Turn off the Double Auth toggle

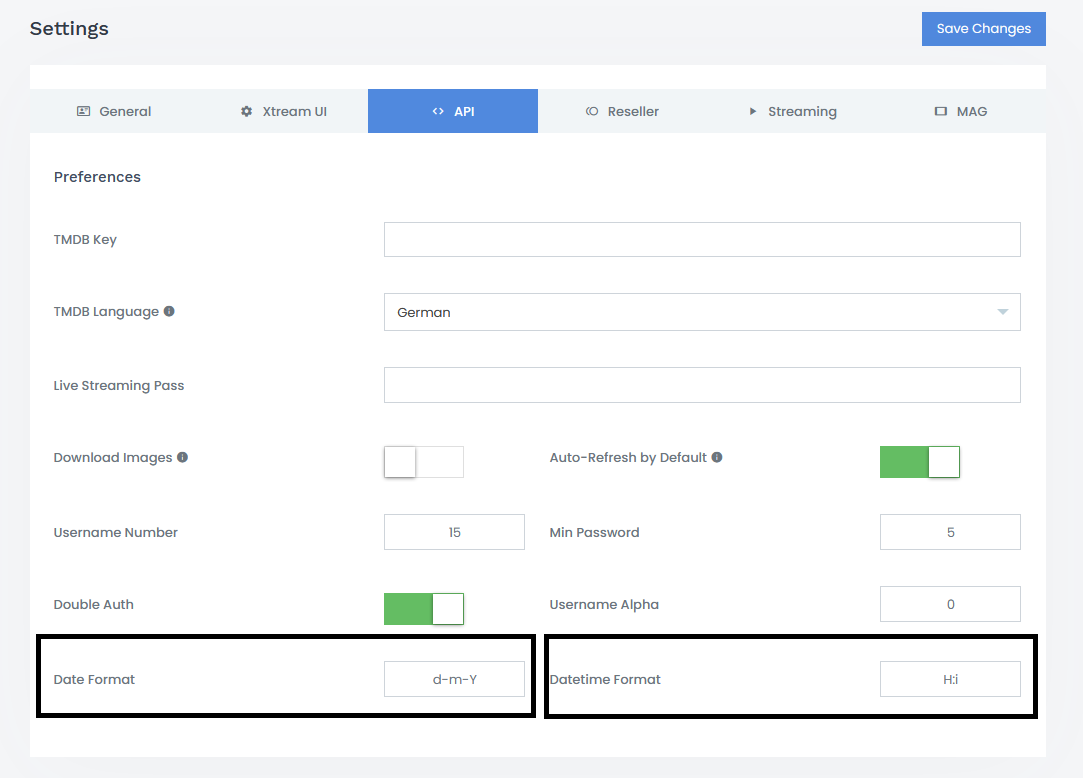click(x=424, y=609)
